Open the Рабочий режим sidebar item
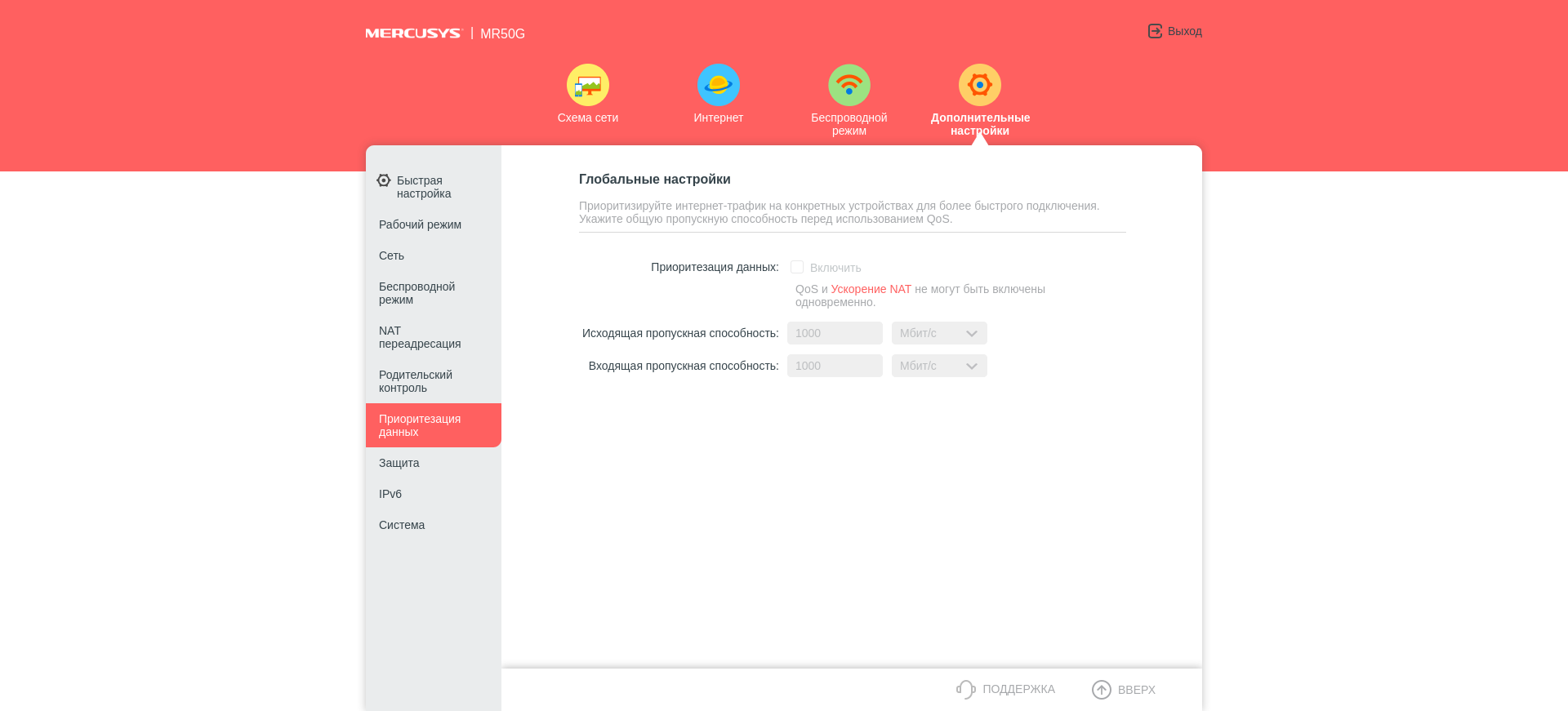The height and width of the screenshot is (711, 1568). coord(420,224)
